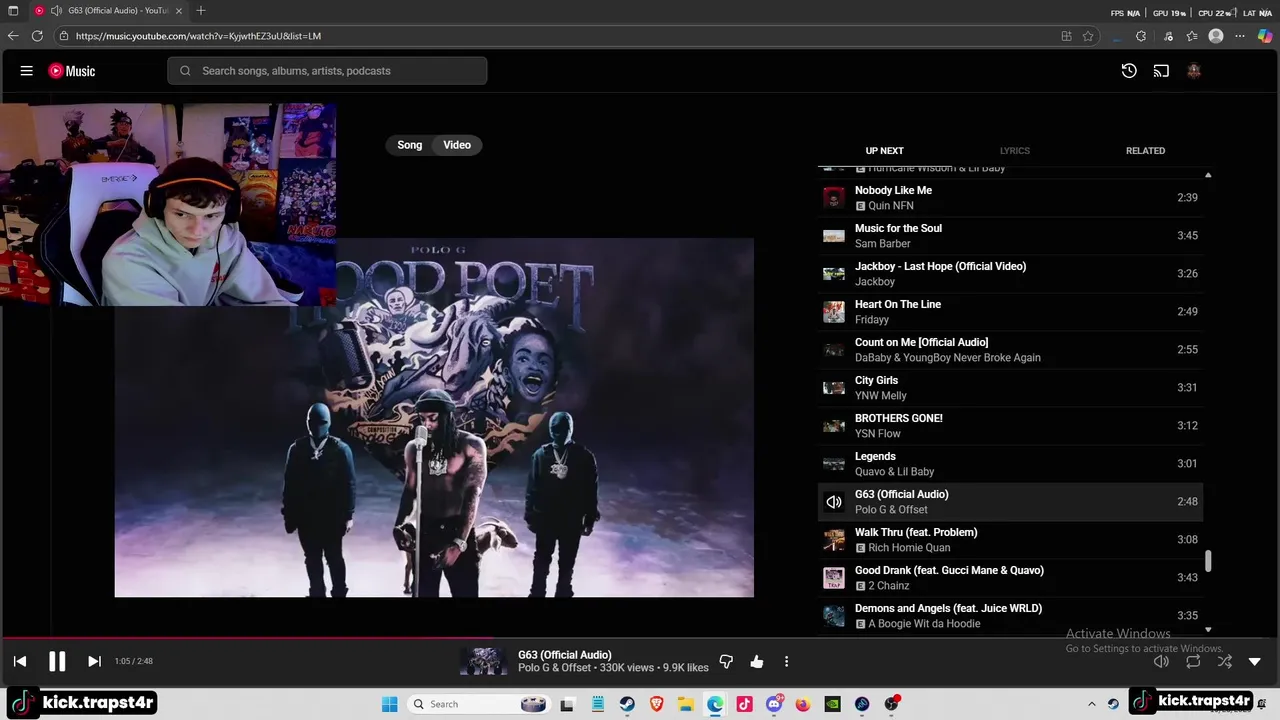Open Steam from the taskbar

pyautogui.click(x=627, y=704)
